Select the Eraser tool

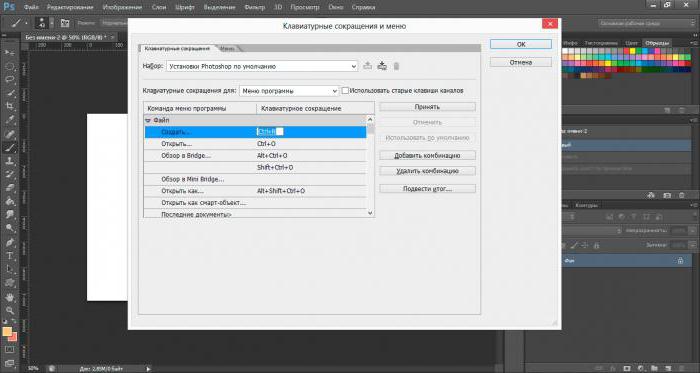9,188
